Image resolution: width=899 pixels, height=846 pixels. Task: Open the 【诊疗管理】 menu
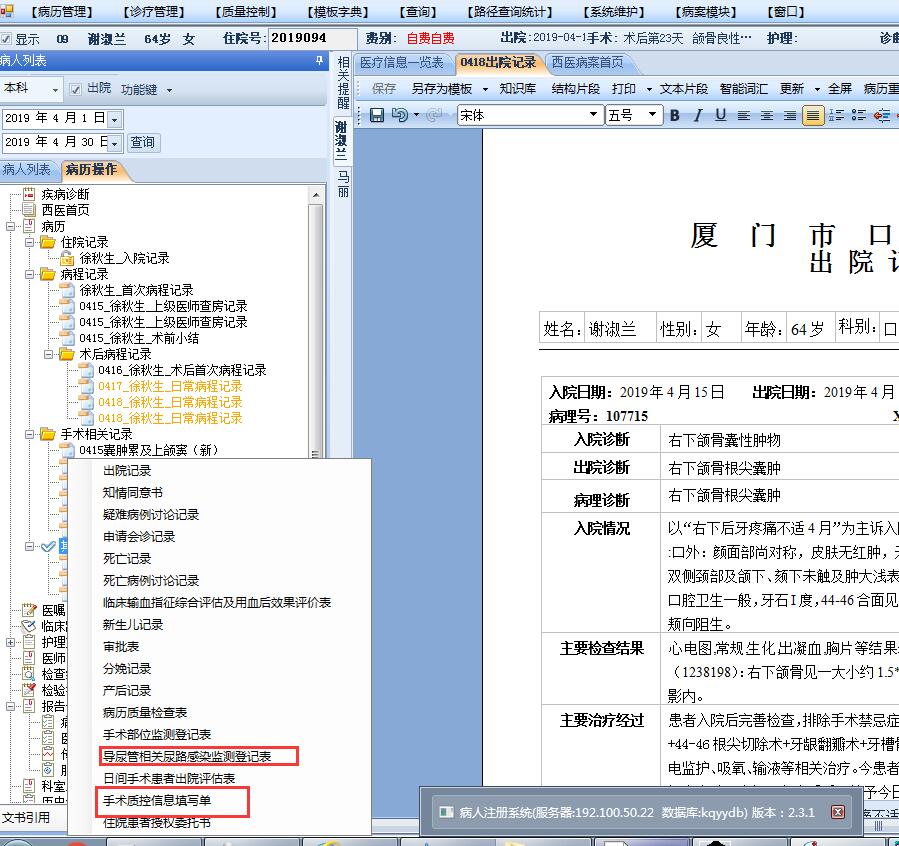[154, 12]
